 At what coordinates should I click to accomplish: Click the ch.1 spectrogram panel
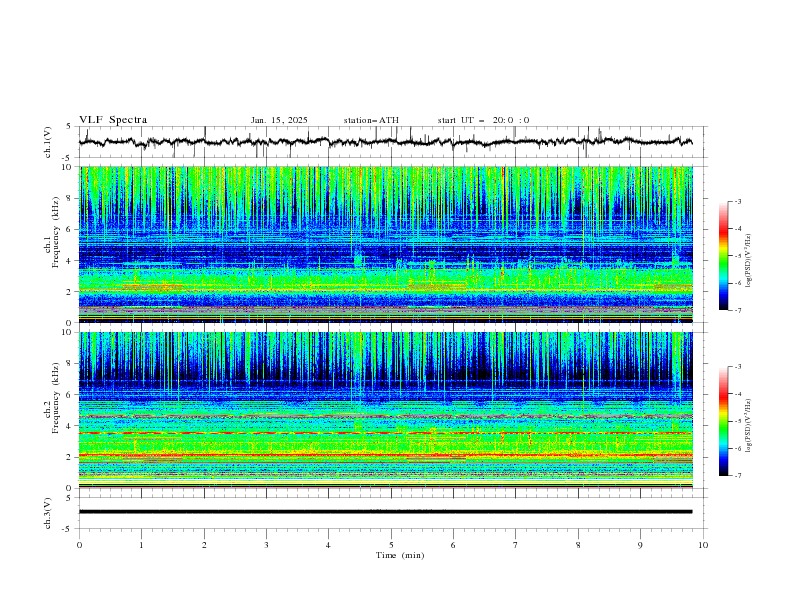point(386,244)
